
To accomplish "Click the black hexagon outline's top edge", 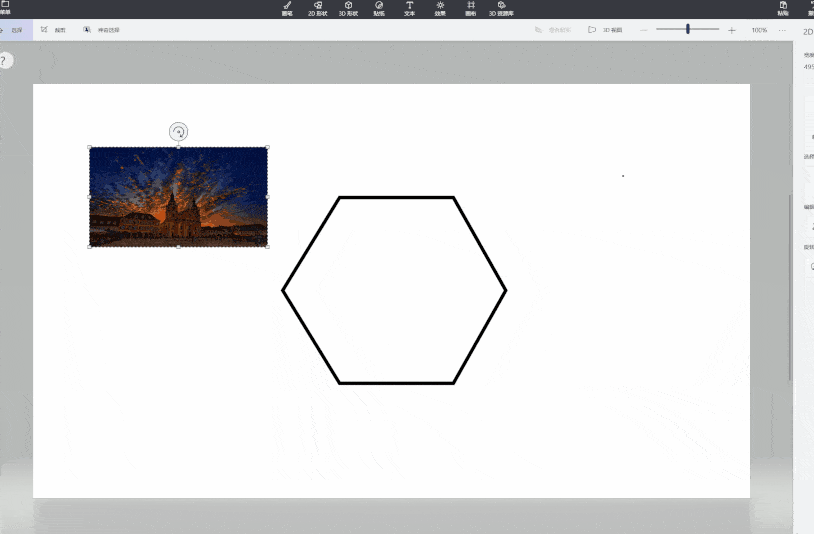I will [397, 197].
